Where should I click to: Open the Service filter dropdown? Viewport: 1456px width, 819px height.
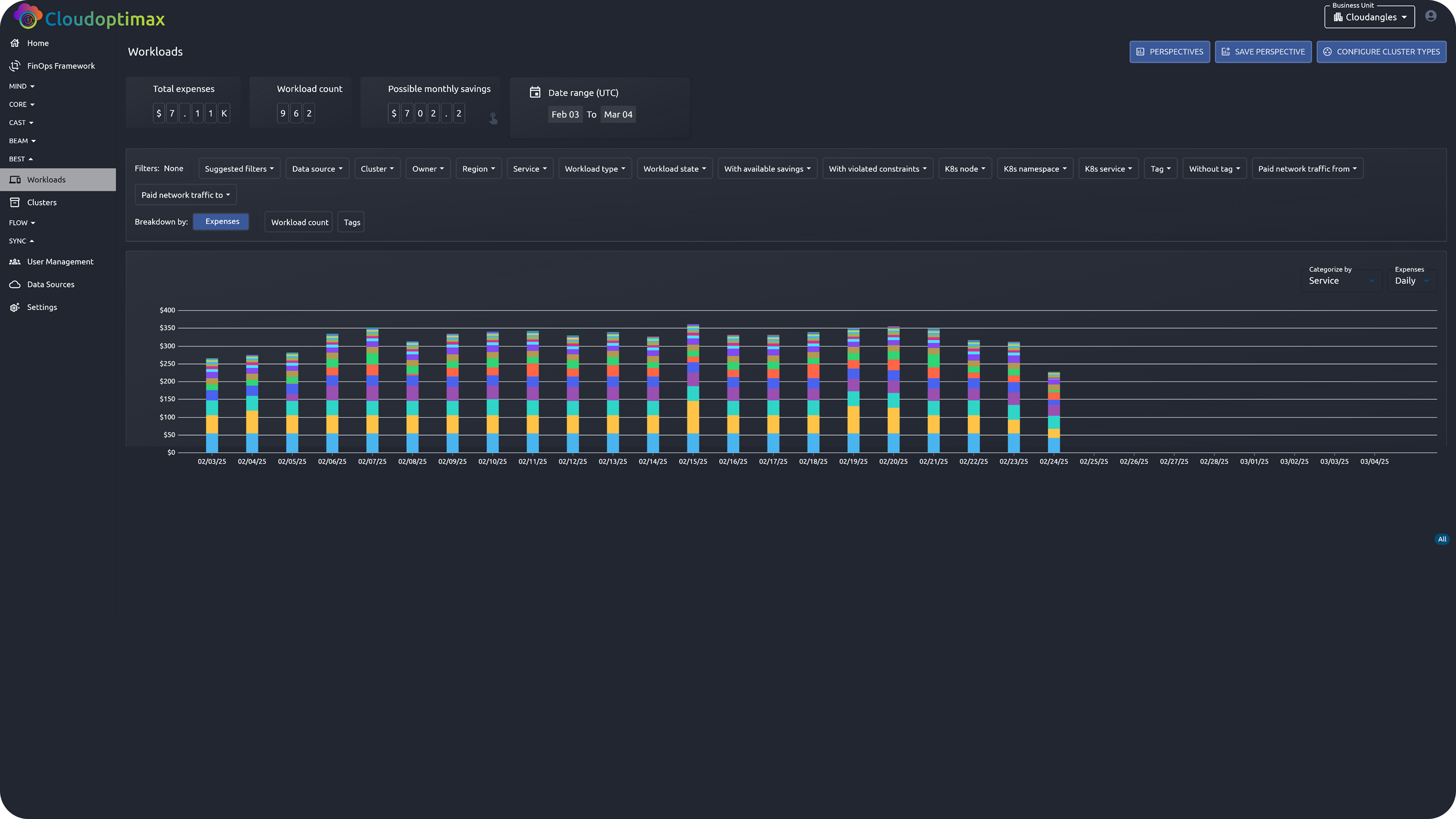pos(530,169)
